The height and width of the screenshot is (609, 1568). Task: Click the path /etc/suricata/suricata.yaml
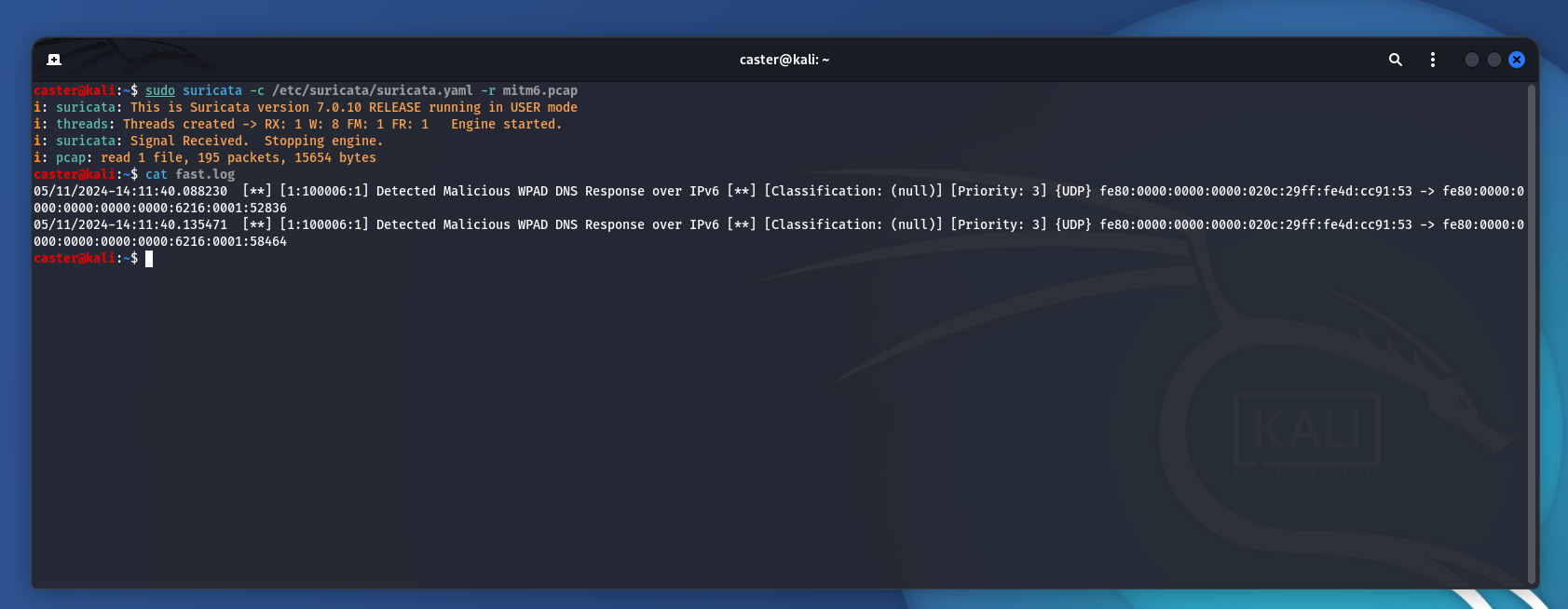tap(373, 90)
